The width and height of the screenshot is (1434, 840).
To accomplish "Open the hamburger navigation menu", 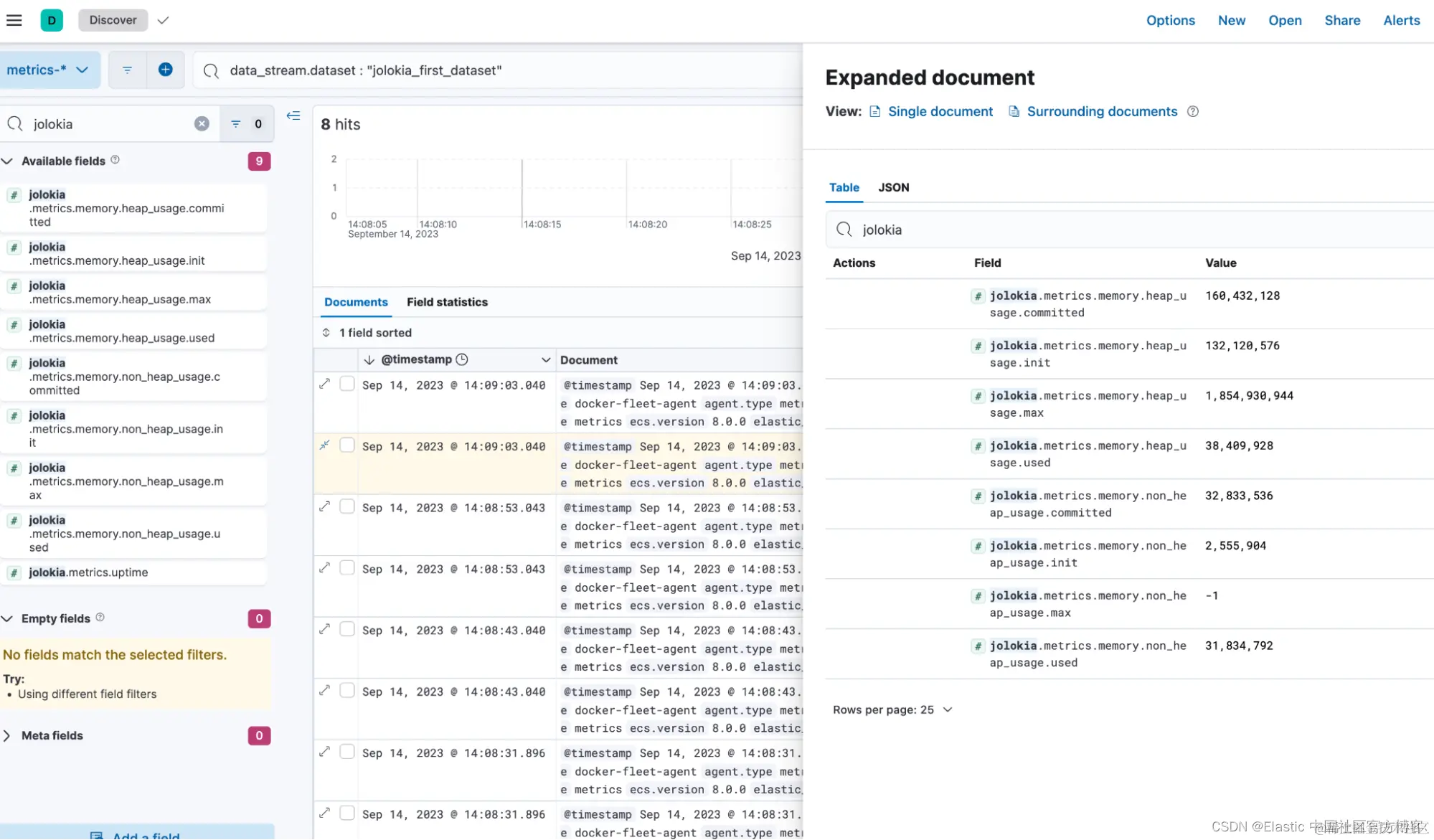I will tap(14, 20).
